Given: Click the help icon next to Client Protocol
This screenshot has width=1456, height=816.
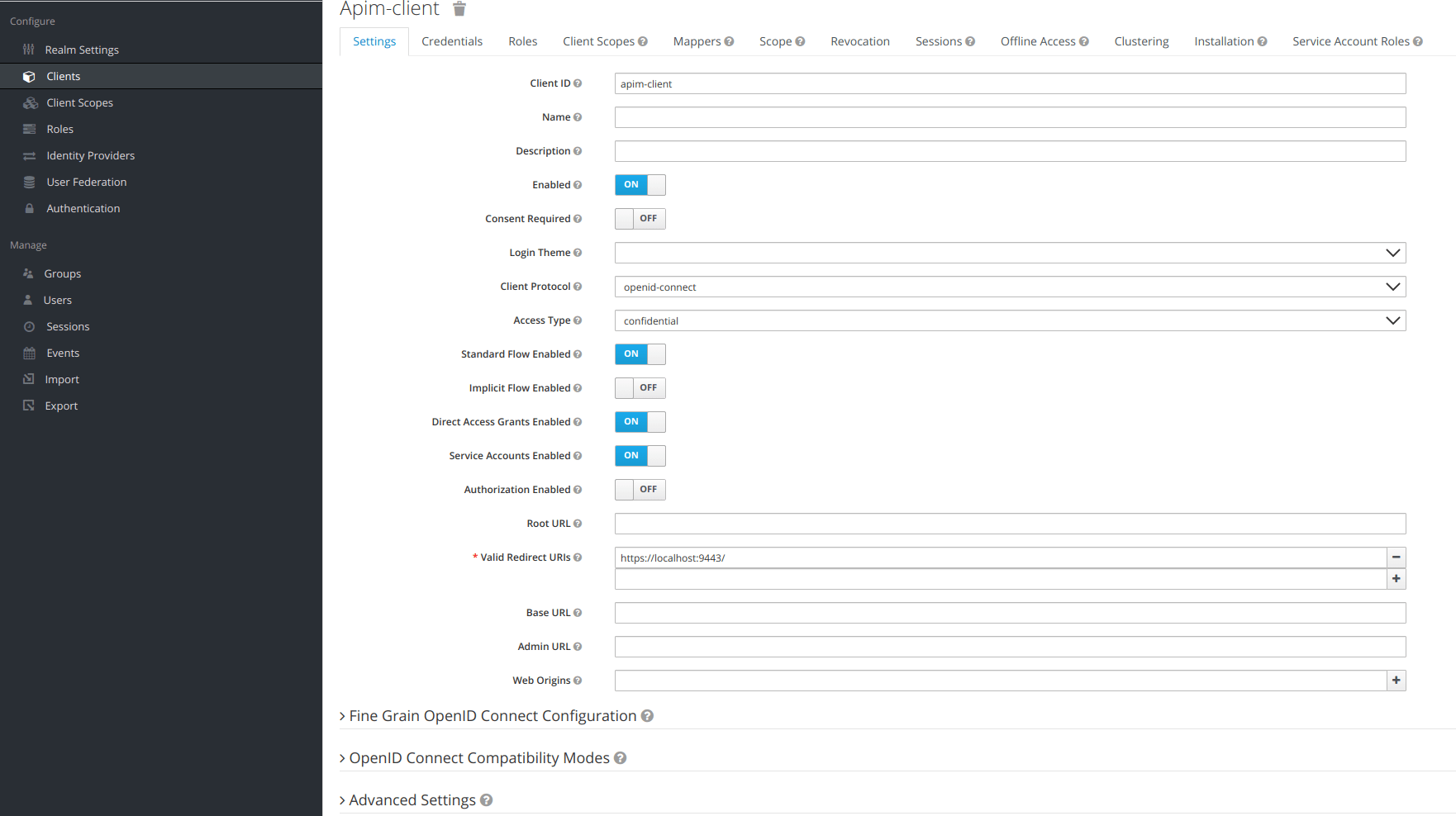Looking at the screenshot, I should 578,286.
